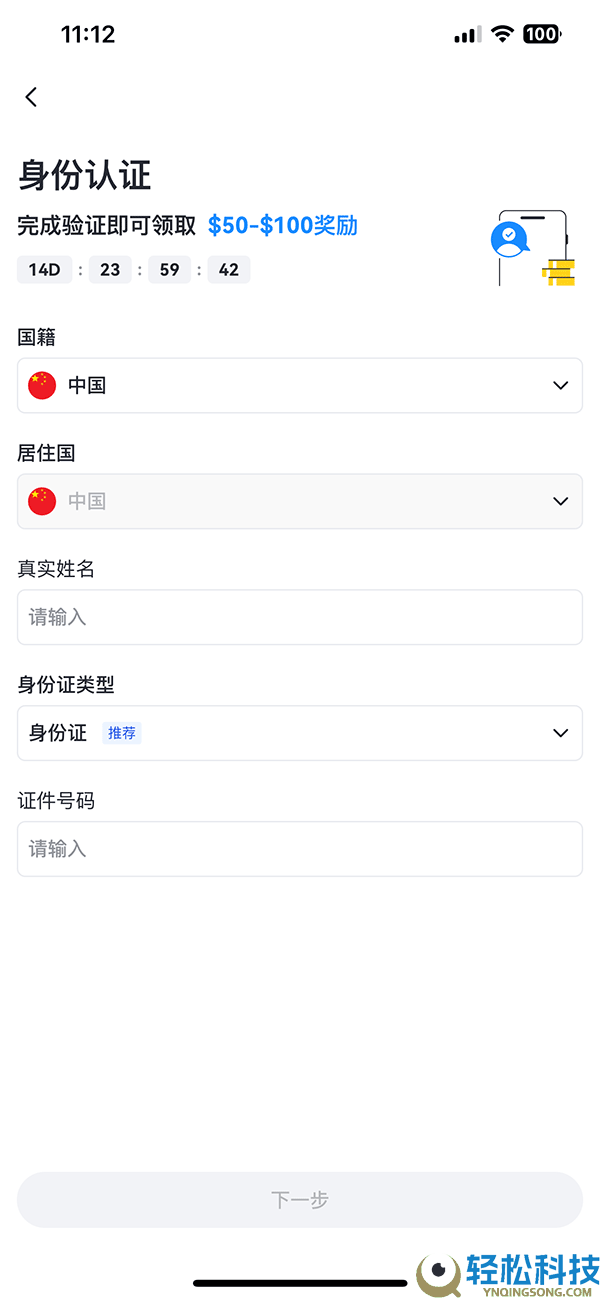The image size is (600, 1298).
Task: Expand the 居住国 residence country dropdown
Action: point(300,501)
